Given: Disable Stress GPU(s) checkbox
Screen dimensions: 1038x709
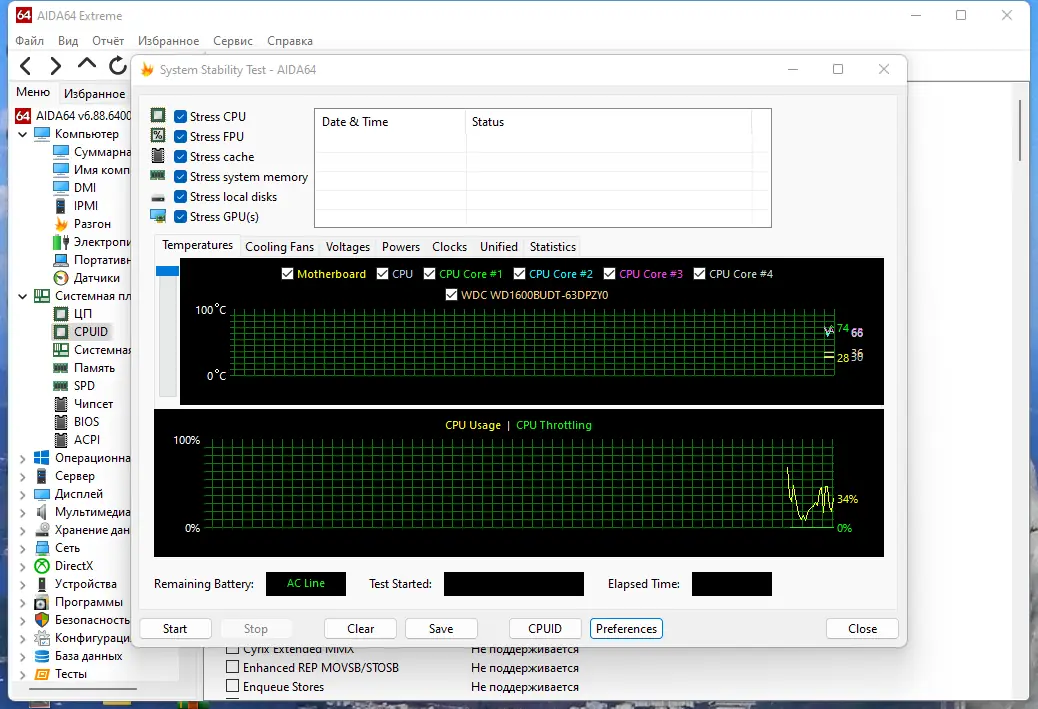Looking at the screenshot, I should click(180, 216).
